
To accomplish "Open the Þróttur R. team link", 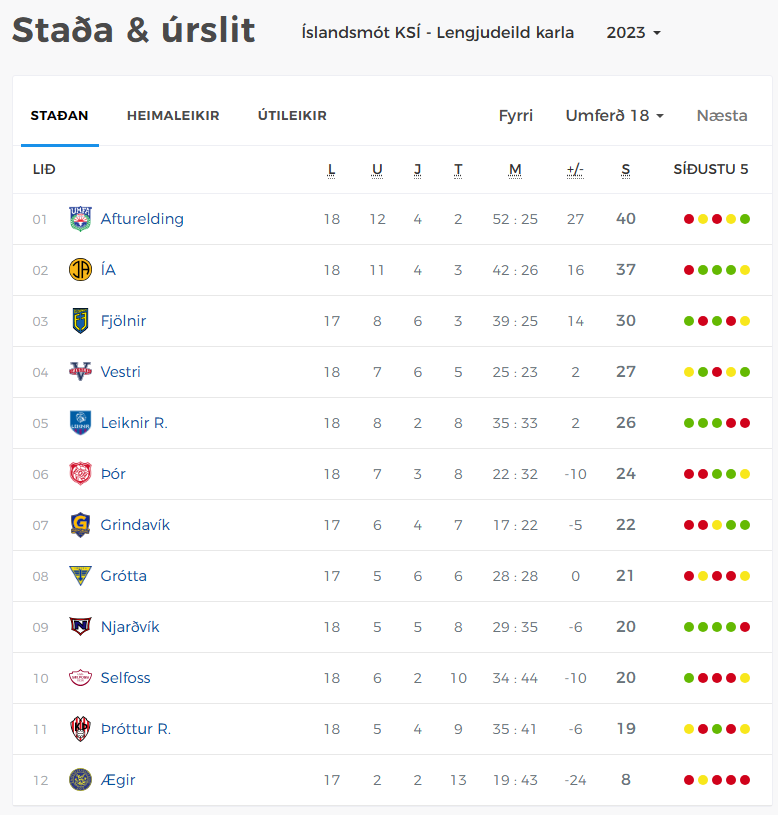I will click(136, 729).
